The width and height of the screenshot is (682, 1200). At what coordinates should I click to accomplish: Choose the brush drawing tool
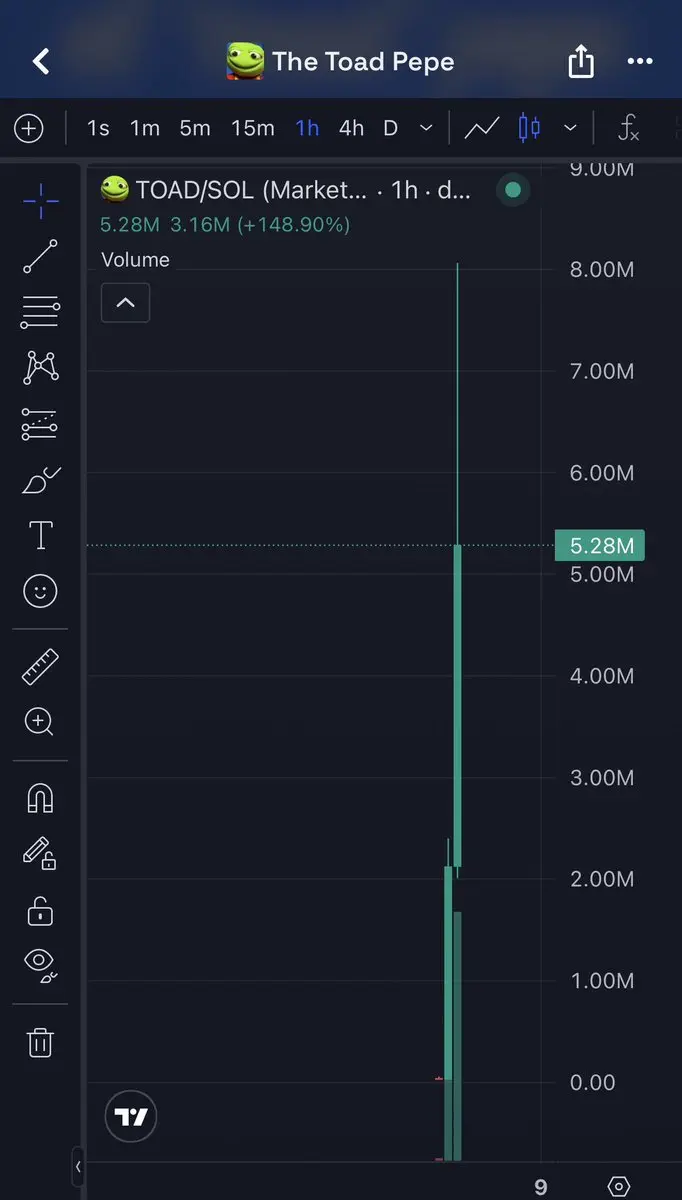(40, 481)
